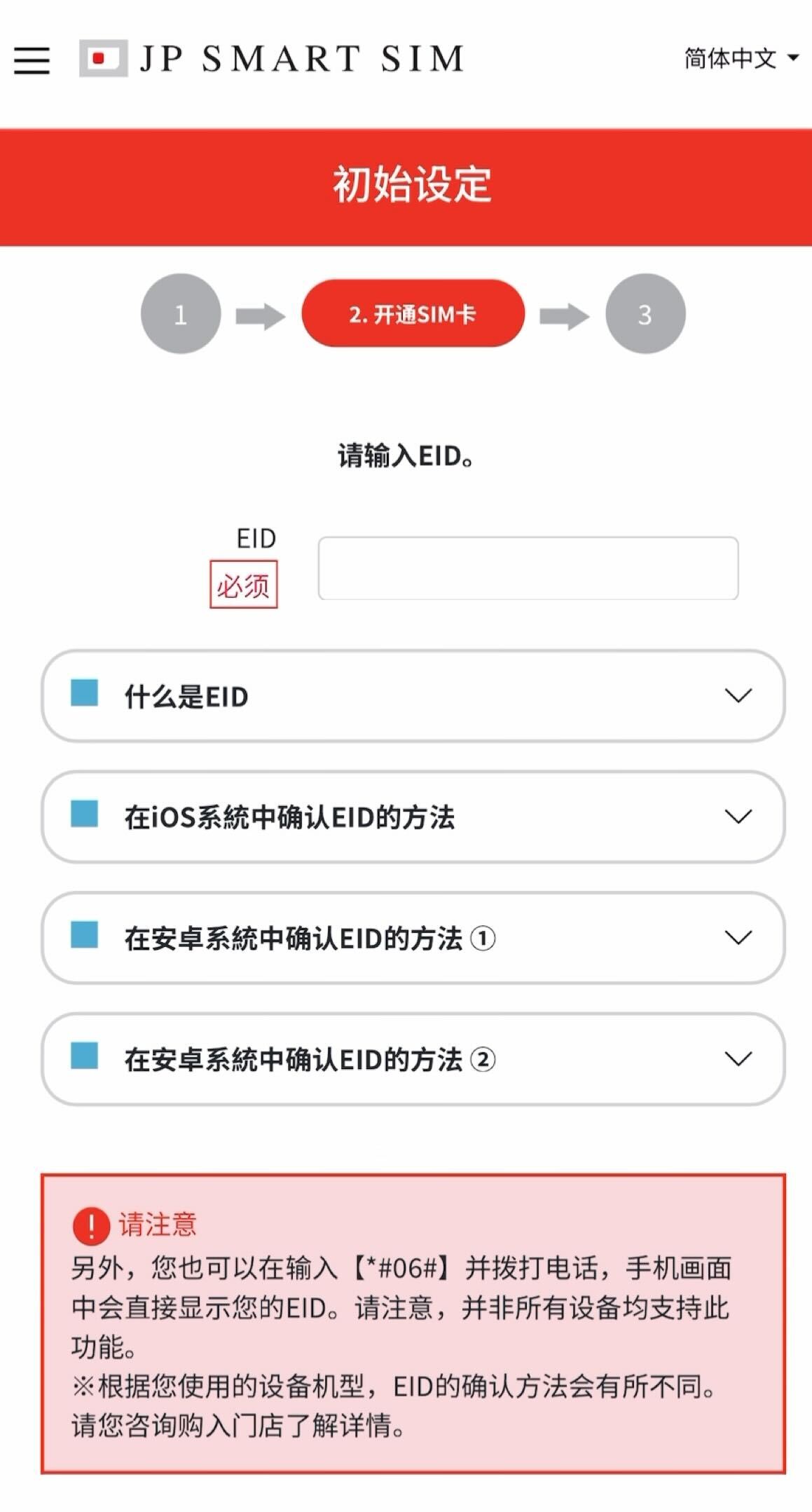The image size is (812, 1512).
Task: Click blue square beside 什么是EID
Action: [x=84, y=693]
